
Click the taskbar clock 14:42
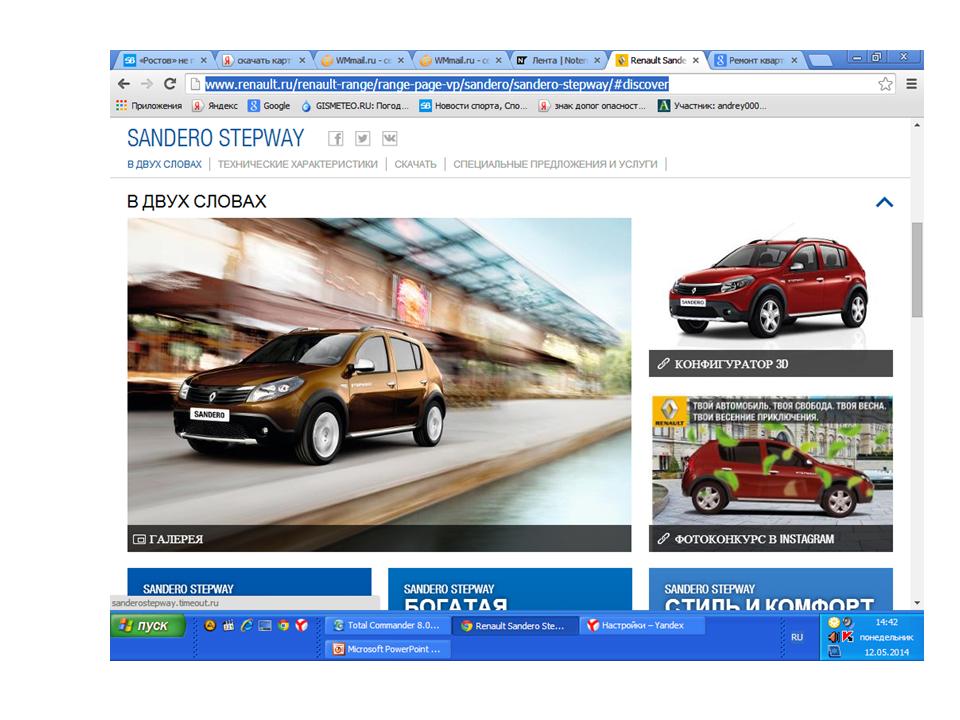(x=886, y=622)
